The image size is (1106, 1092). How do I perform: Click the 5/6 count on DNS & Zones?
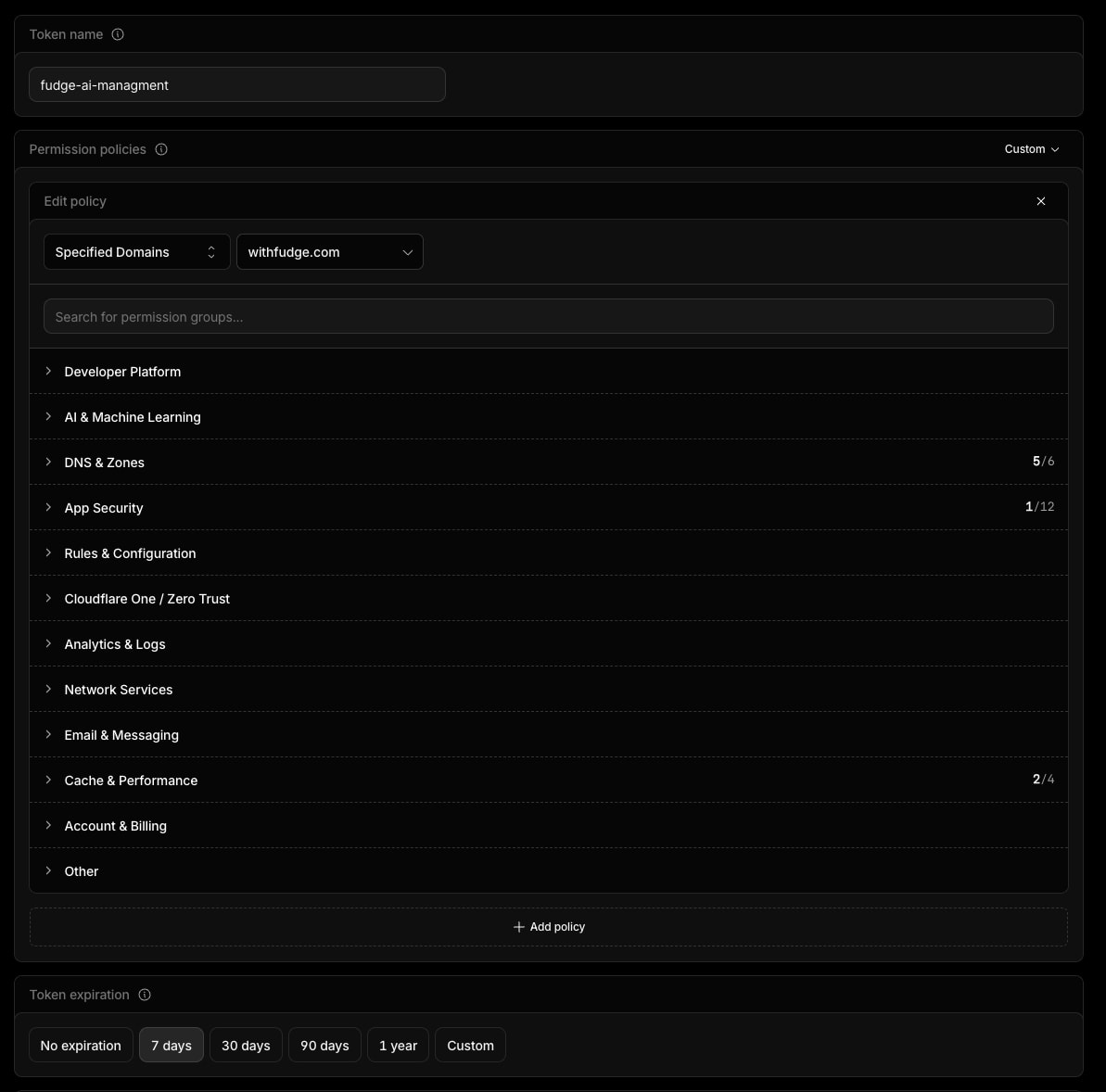click(x=1043, y=462)
